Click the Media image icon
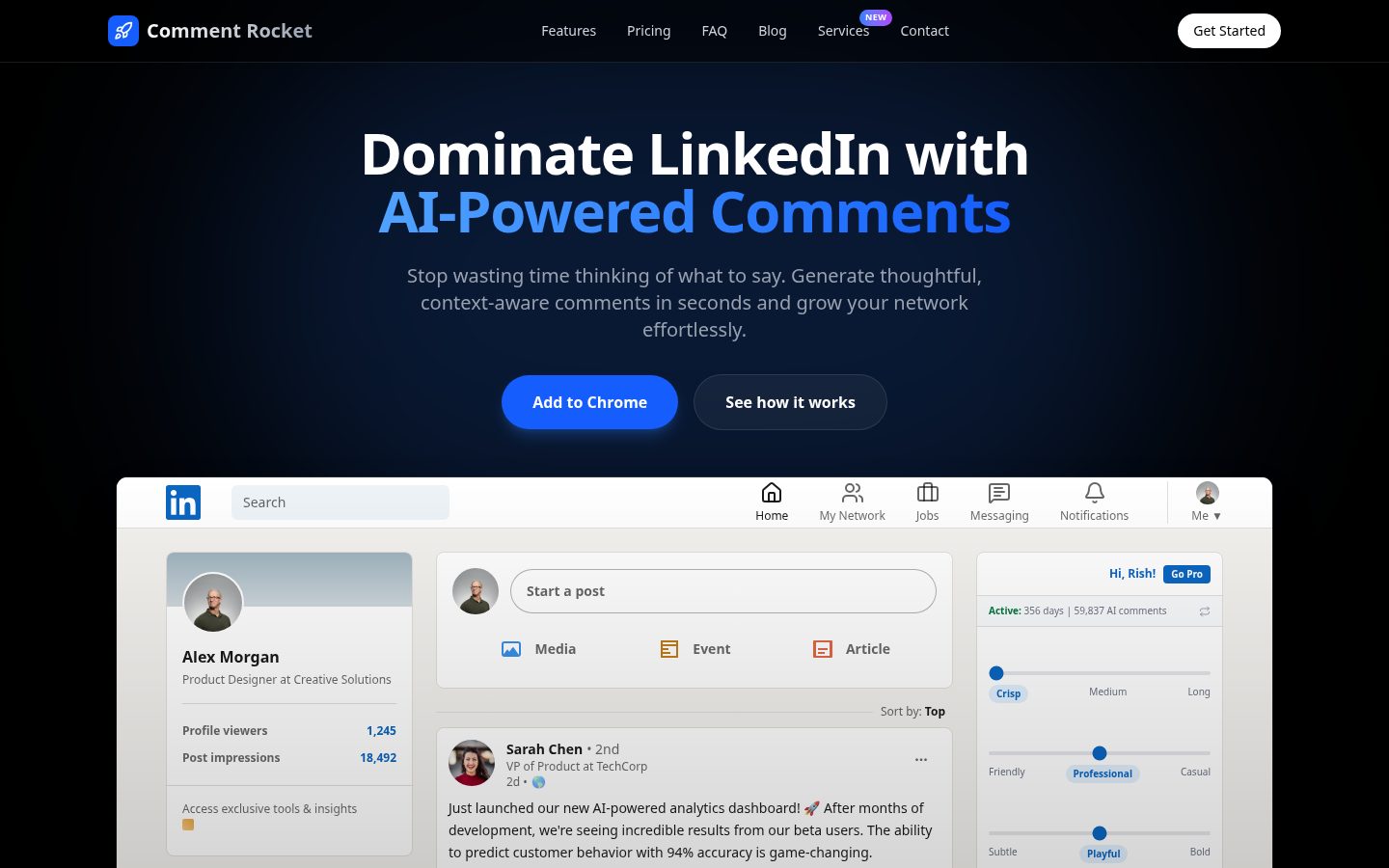The height and width of the screenshot is (868, 1389). (511, 649)
